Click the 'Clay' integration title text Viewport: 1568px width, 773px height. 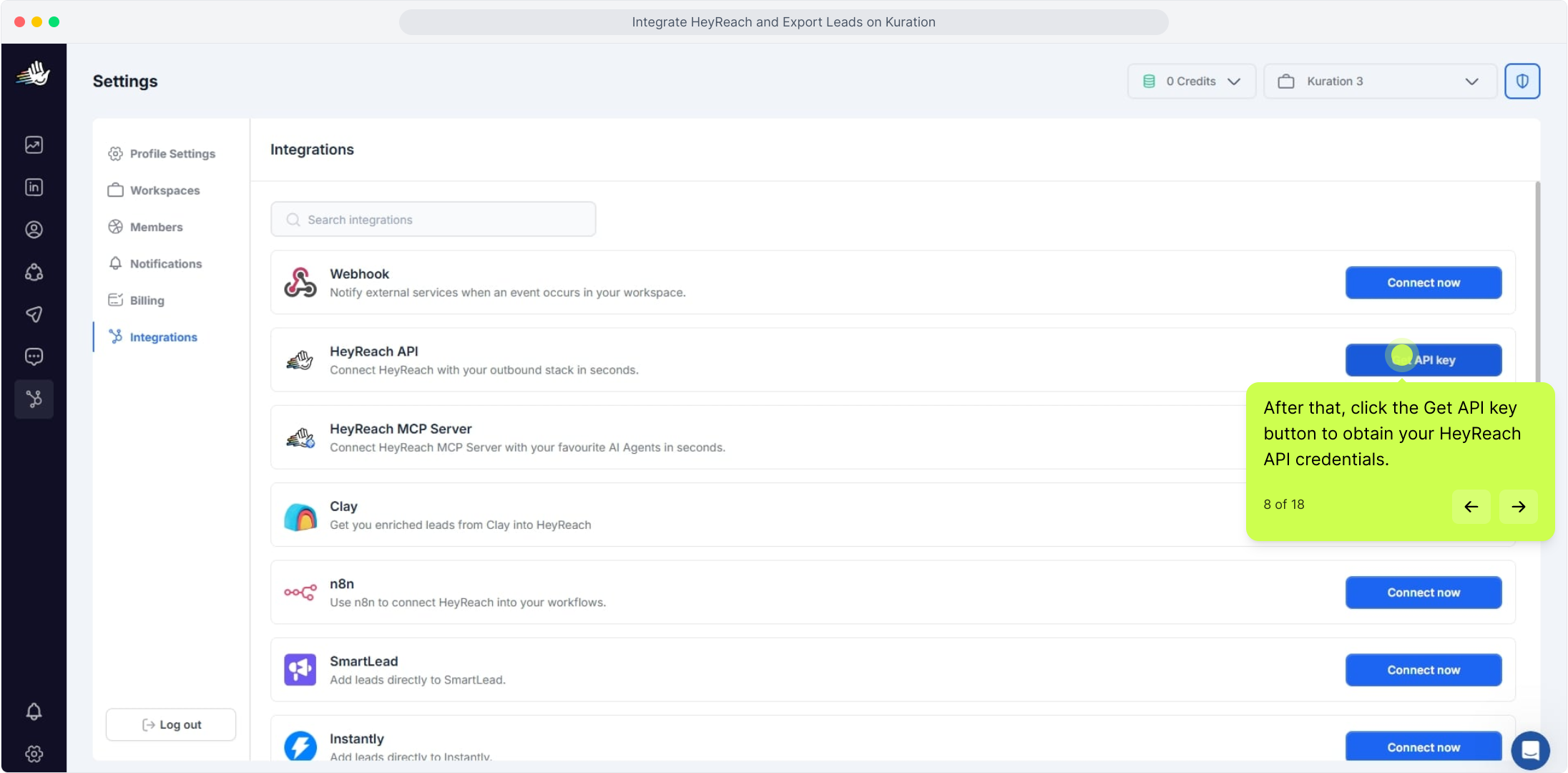(x=343, y=506)
